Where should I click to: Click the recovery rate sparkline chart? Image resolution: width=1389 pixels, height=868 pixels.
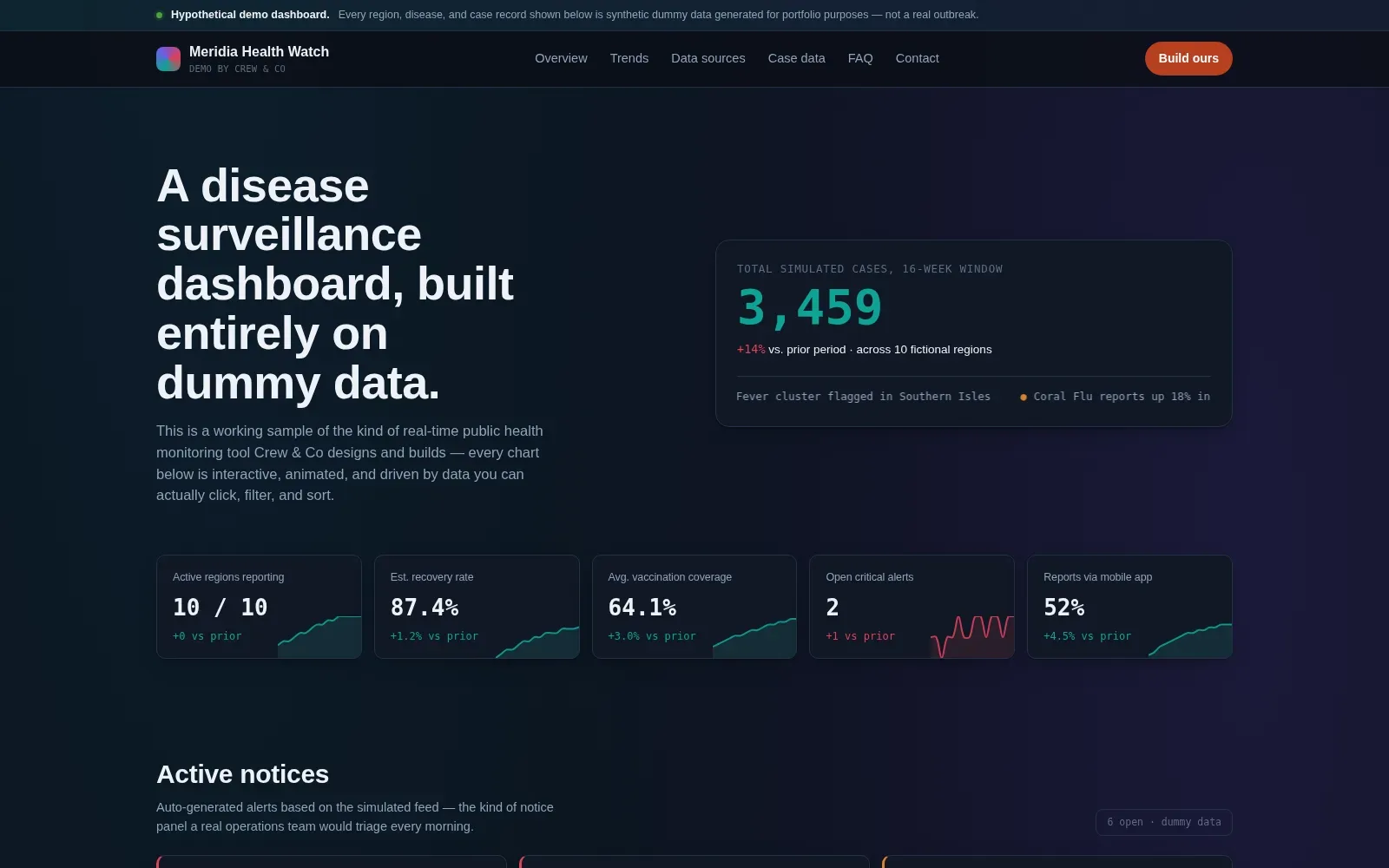point(537,641)
